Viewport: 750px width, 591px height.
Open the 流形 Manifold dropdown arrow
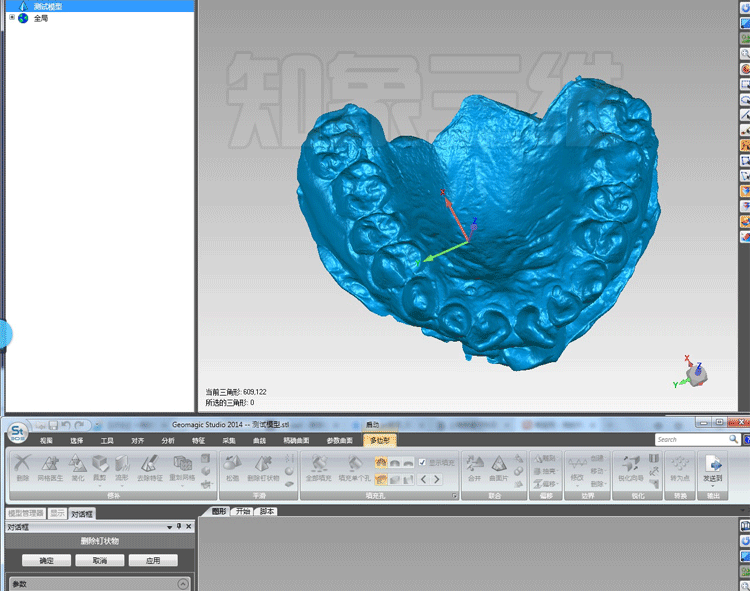121,486
